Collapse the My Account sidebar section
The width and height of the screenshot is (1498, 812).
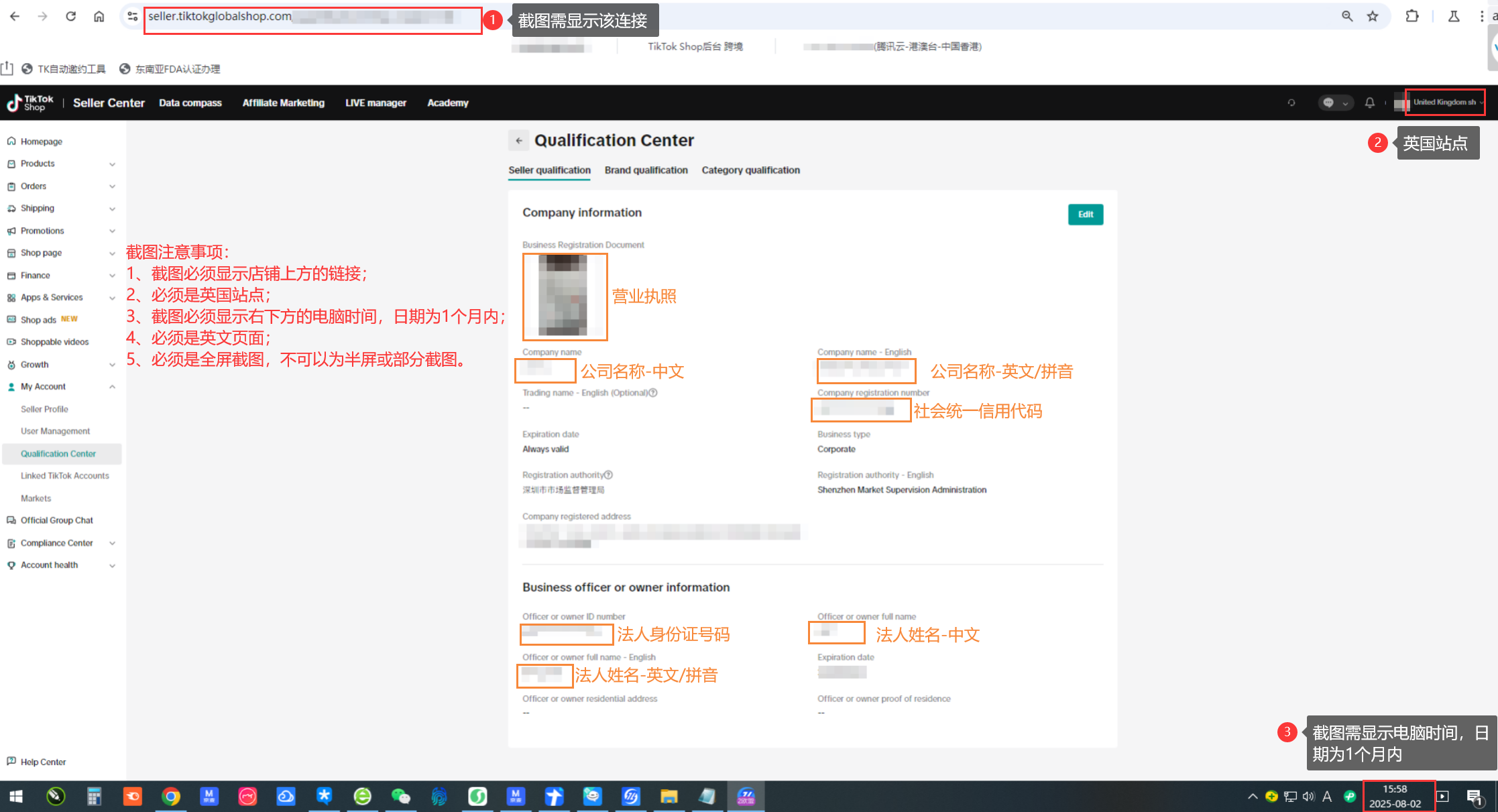click(112, 387)
